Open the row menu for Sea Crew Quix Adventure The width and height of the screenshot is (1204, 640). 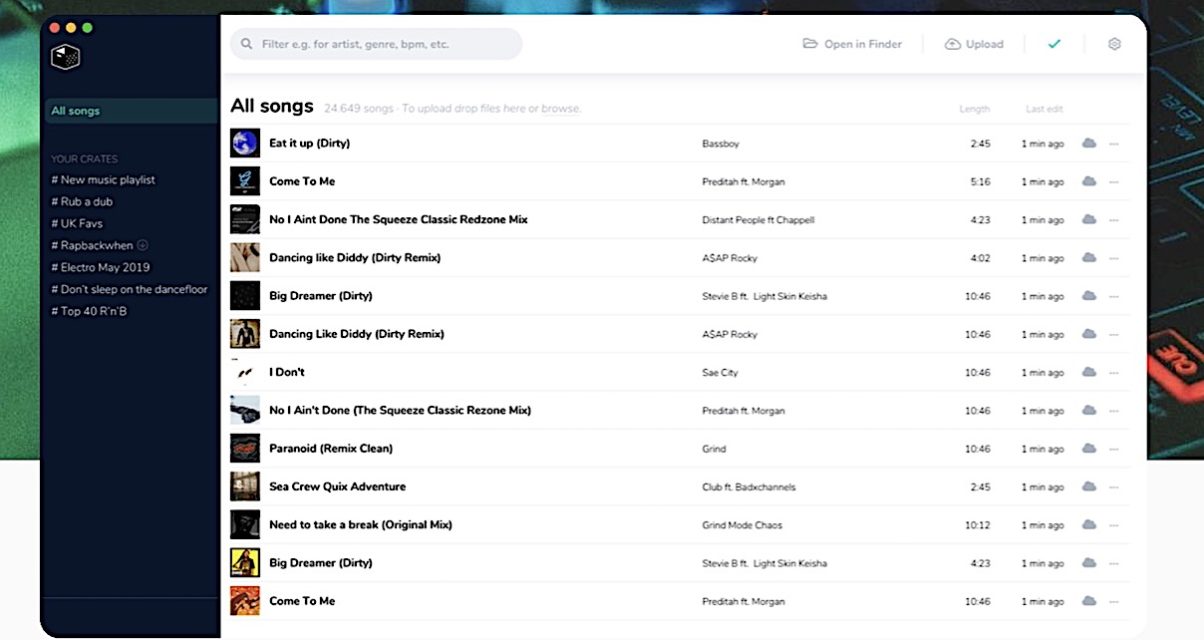[x=1114, y=486]
